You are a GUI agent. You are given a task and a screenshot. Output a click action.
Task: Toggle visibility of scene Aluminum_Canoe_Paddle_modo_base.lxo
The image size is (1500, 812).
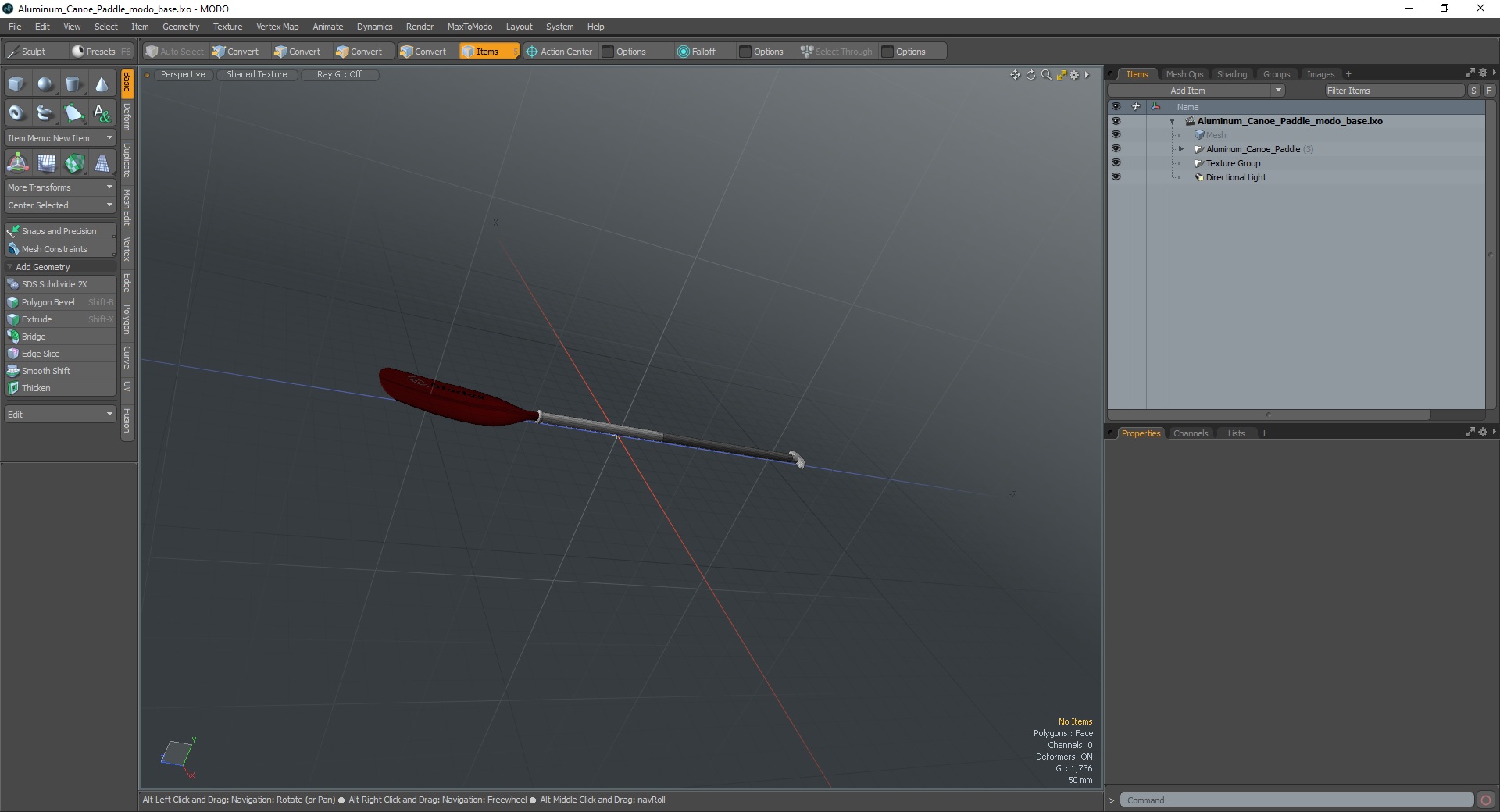click(x=1116, y=121)
